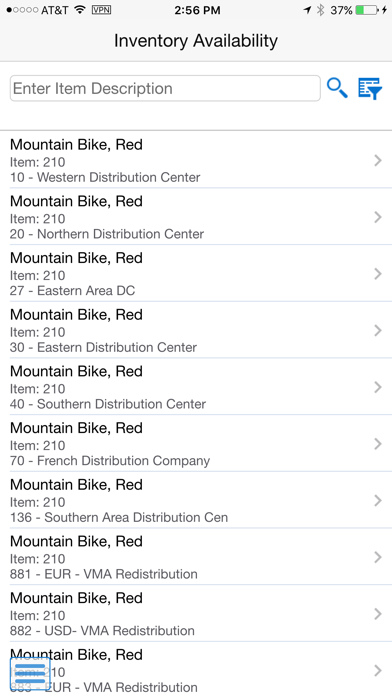Select the 40 - Southern Distribution Center item
The height and width of the screenshot is (696, 392).
[x=196, y=387]
